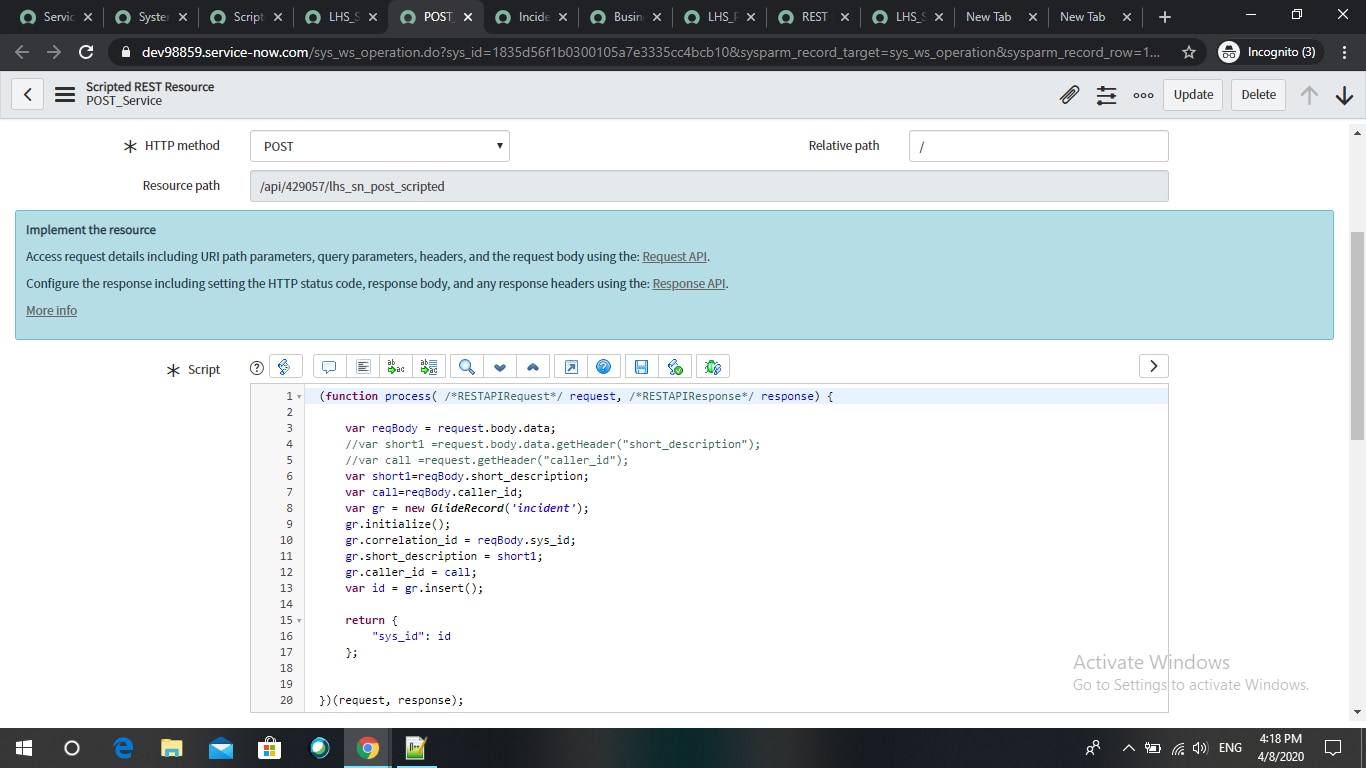
Task: Click the page vertical scrollbar
Action: coord(1357,335)
